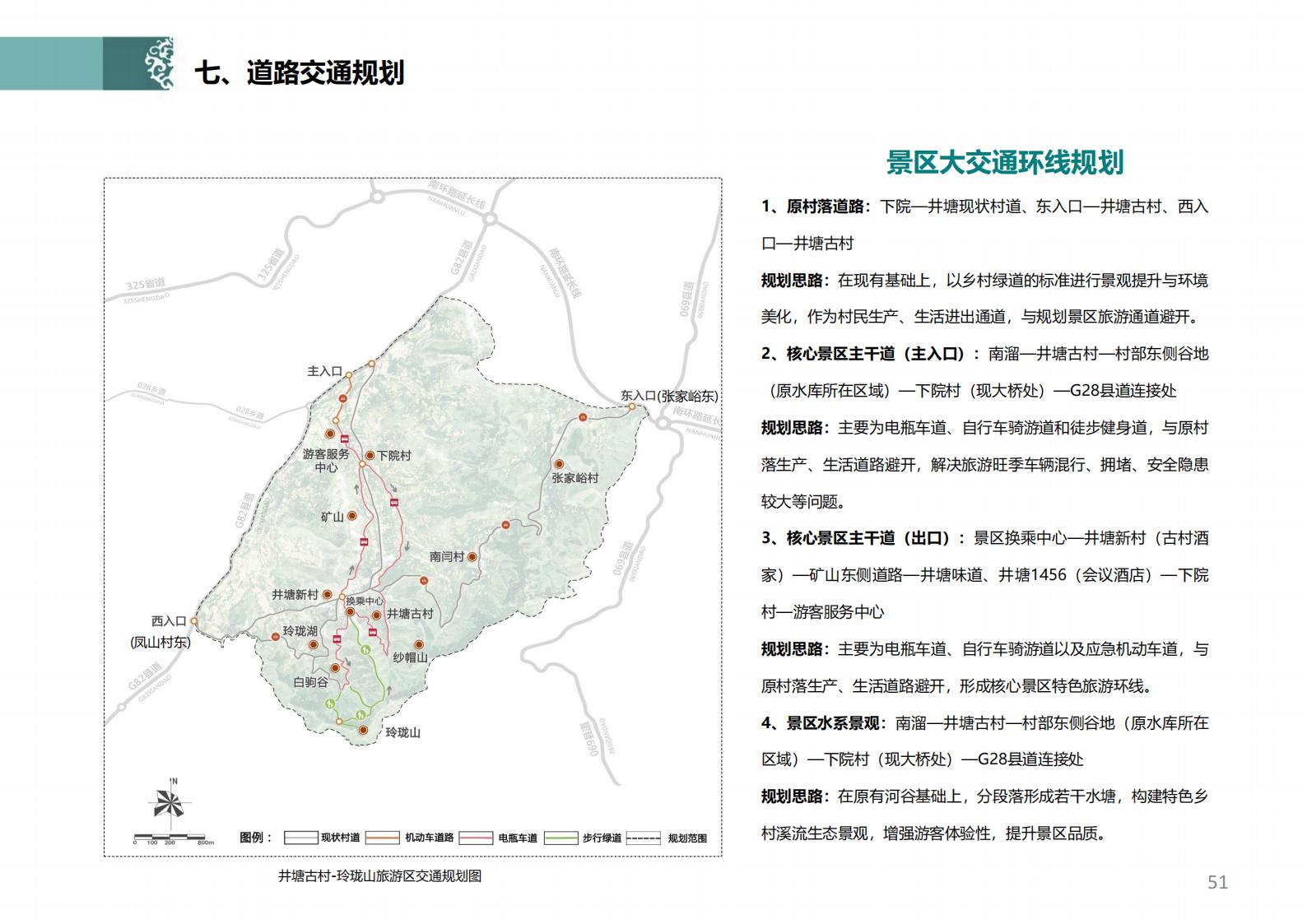Click the ornamental logo beside page title
Screen dimensions: 1307x924
158,63
